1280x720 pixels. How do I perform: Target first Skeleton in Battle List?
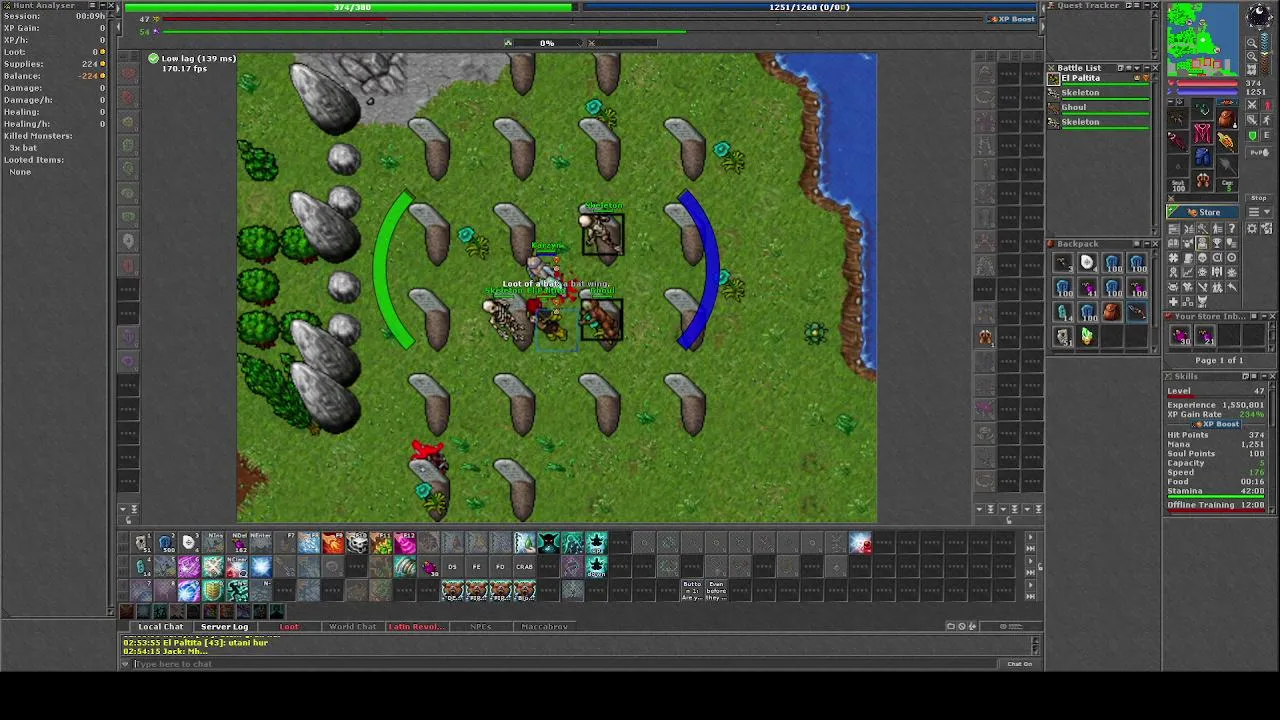1098,93
